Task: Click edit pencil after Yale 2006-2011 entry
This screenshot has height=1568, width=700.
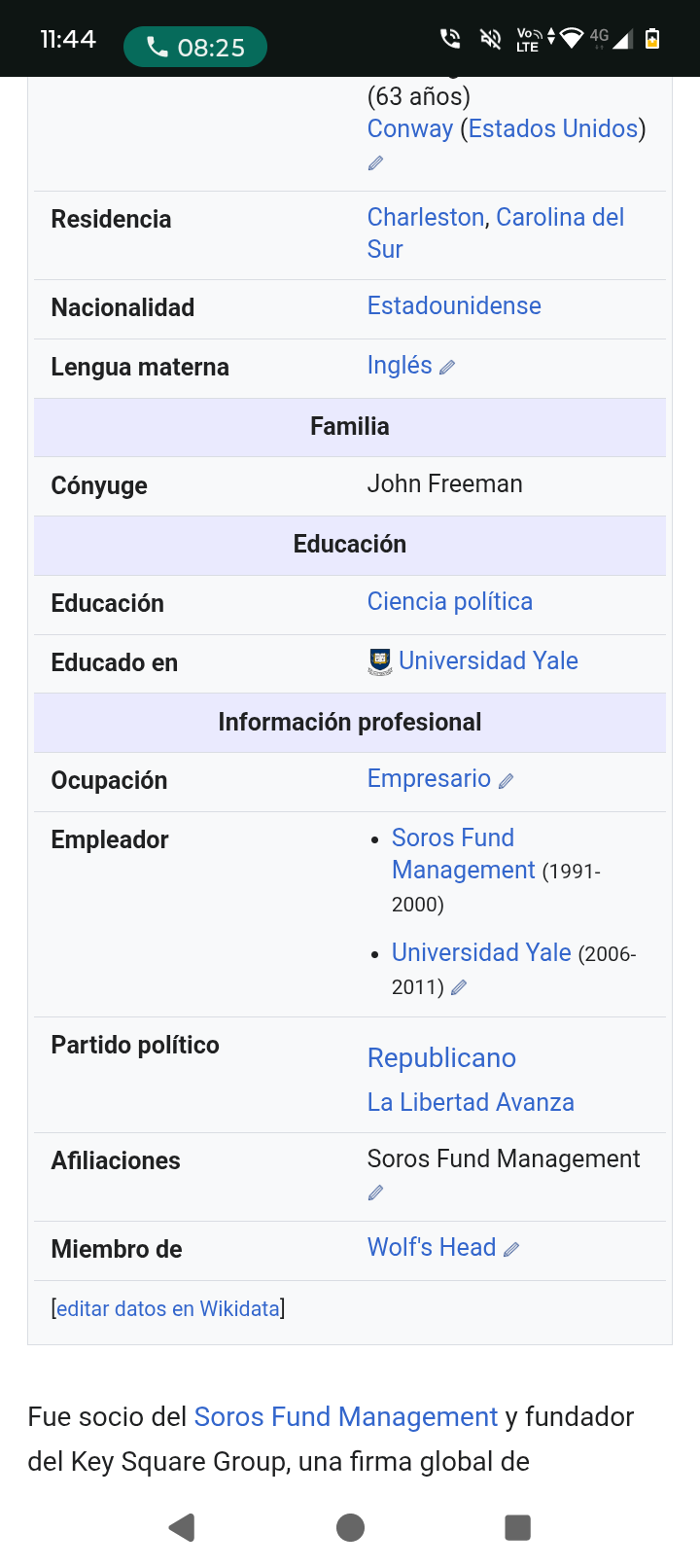Action: (x=459, y=987)
